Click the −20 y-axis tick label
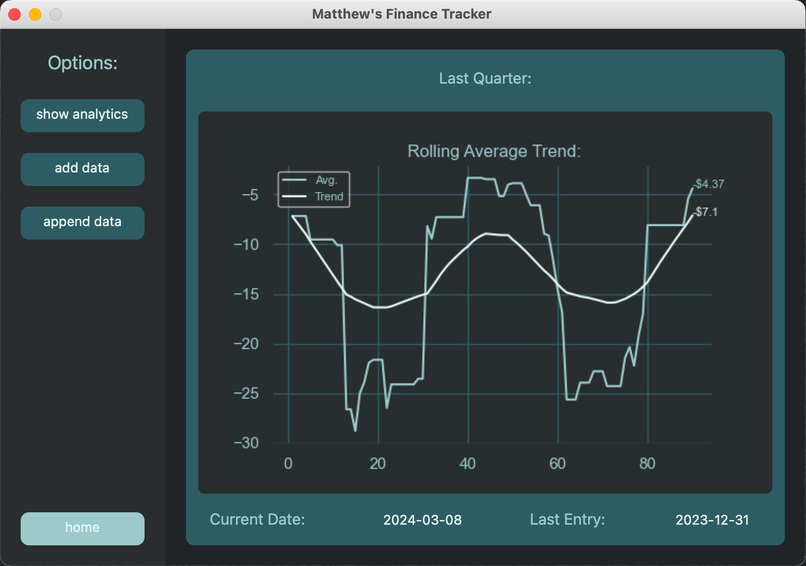Screen dimensions: 806x566 point(247,344)
